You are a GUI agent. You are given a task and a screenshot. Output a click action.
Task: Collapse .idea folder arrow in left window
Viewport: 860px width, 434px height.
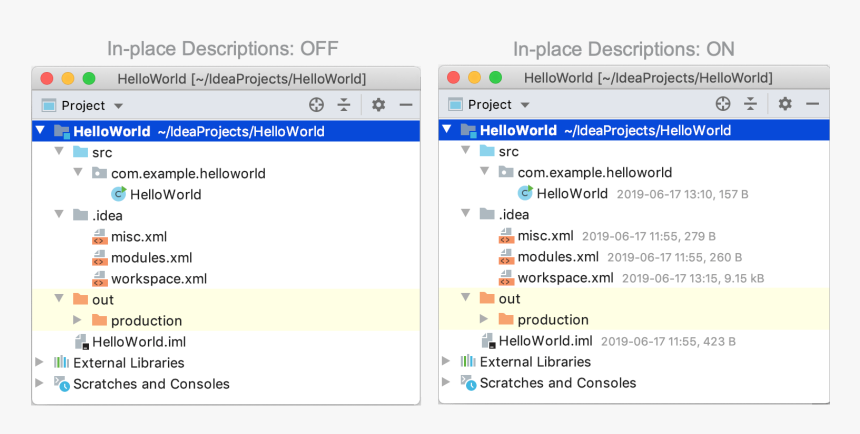click(x=59, y=215)
